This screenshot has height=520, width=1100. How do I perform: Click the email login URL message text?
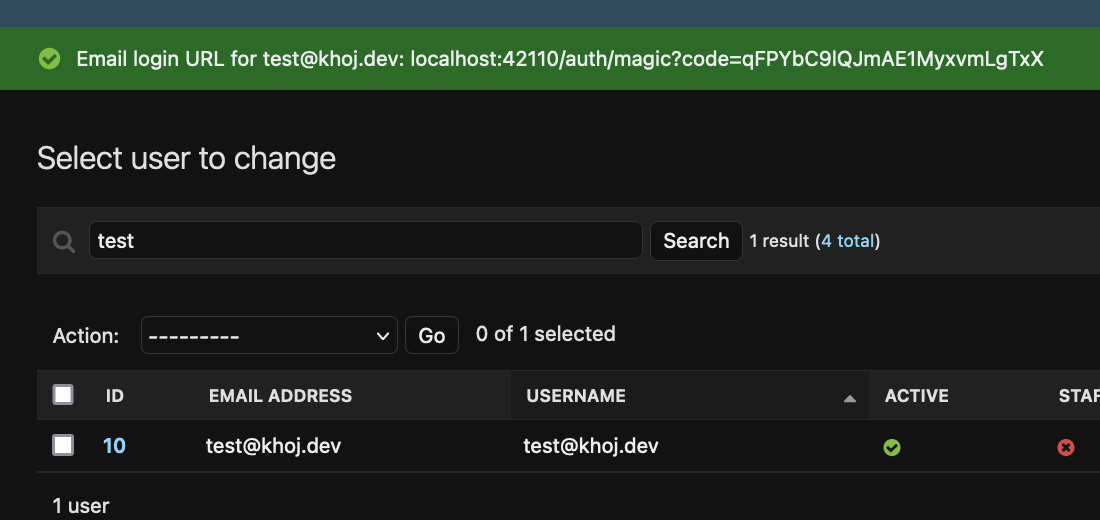pos(560,59)
